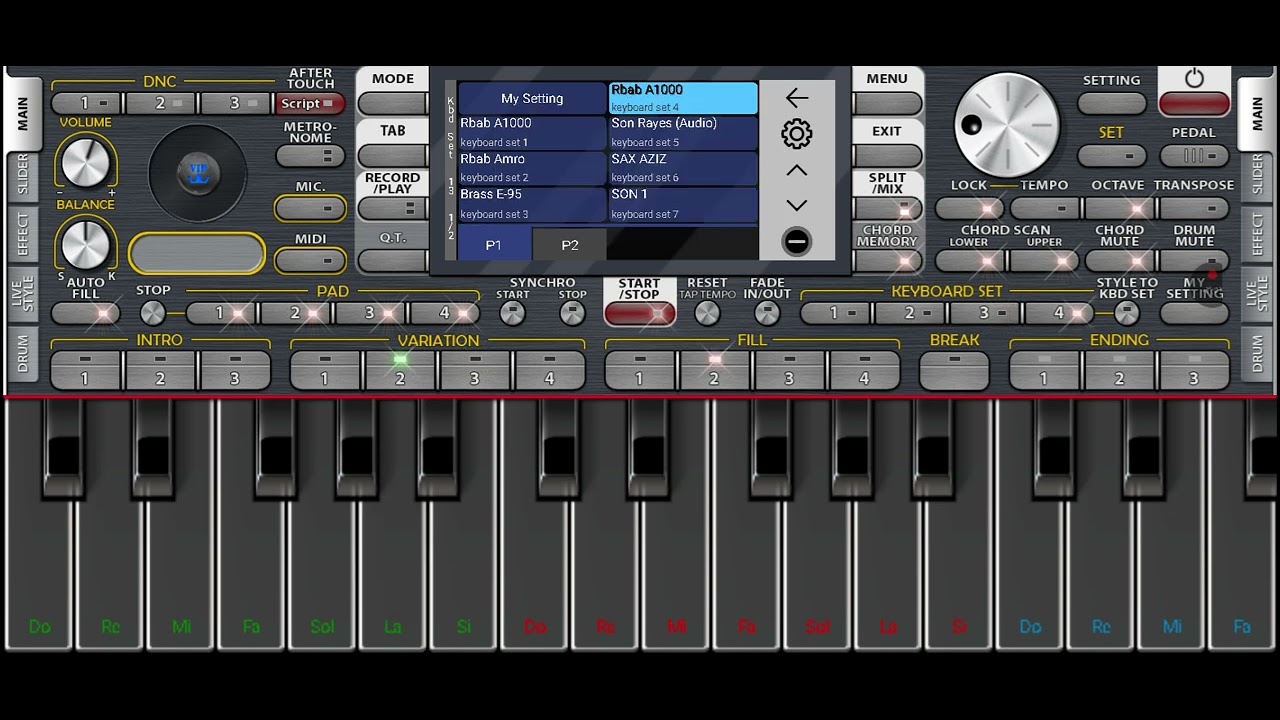Switch to the left Slider side tab
The width and height of the screenshot is (1280, 720).
[22, 175]
